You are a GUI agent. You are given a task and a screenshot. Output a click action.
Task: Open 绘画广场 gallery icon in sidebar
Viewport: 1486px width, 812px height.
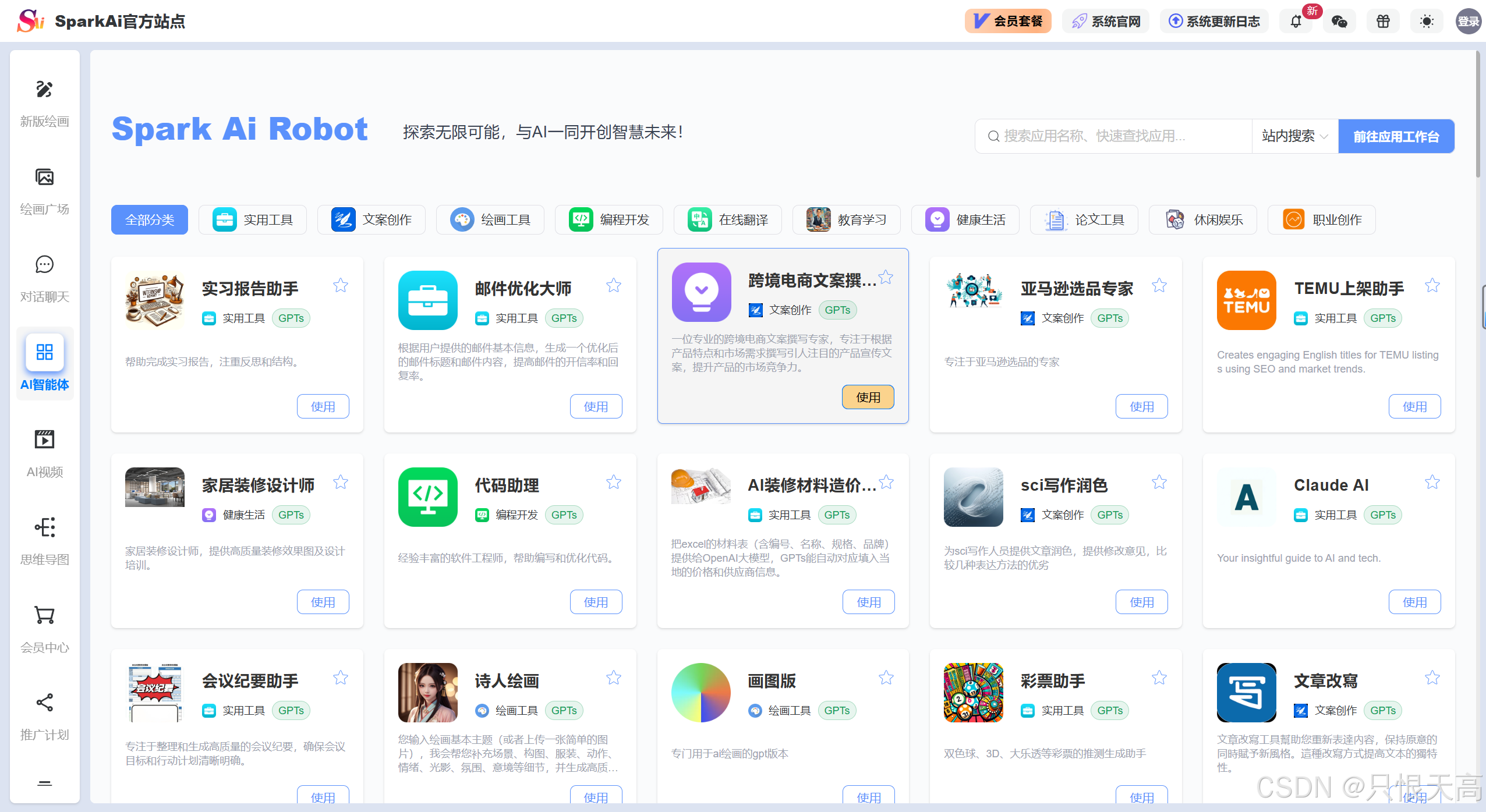[x=44, y=177]
